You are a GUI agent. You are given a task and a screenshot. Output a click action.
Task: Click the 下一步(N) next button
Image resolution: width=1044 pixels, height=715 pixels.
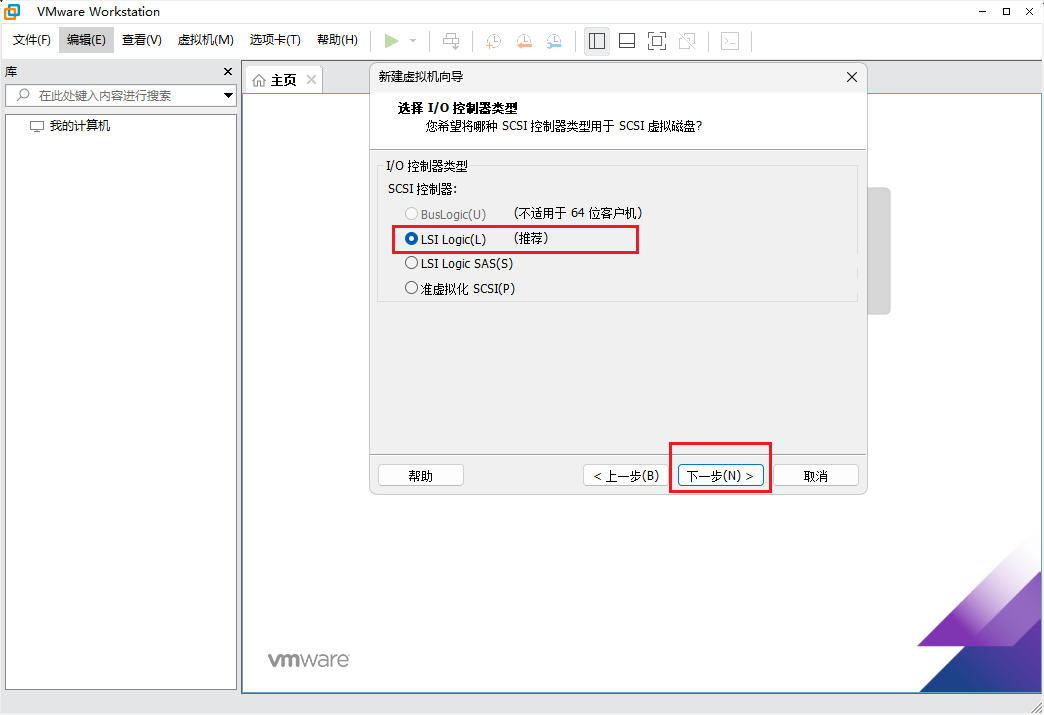tap(720, 475)
